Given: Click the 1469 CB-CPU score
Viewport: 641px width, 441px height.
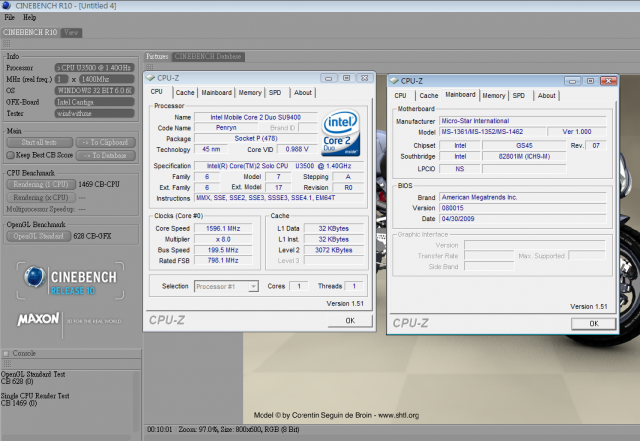Looking at the screenshot, I should 99,184.
